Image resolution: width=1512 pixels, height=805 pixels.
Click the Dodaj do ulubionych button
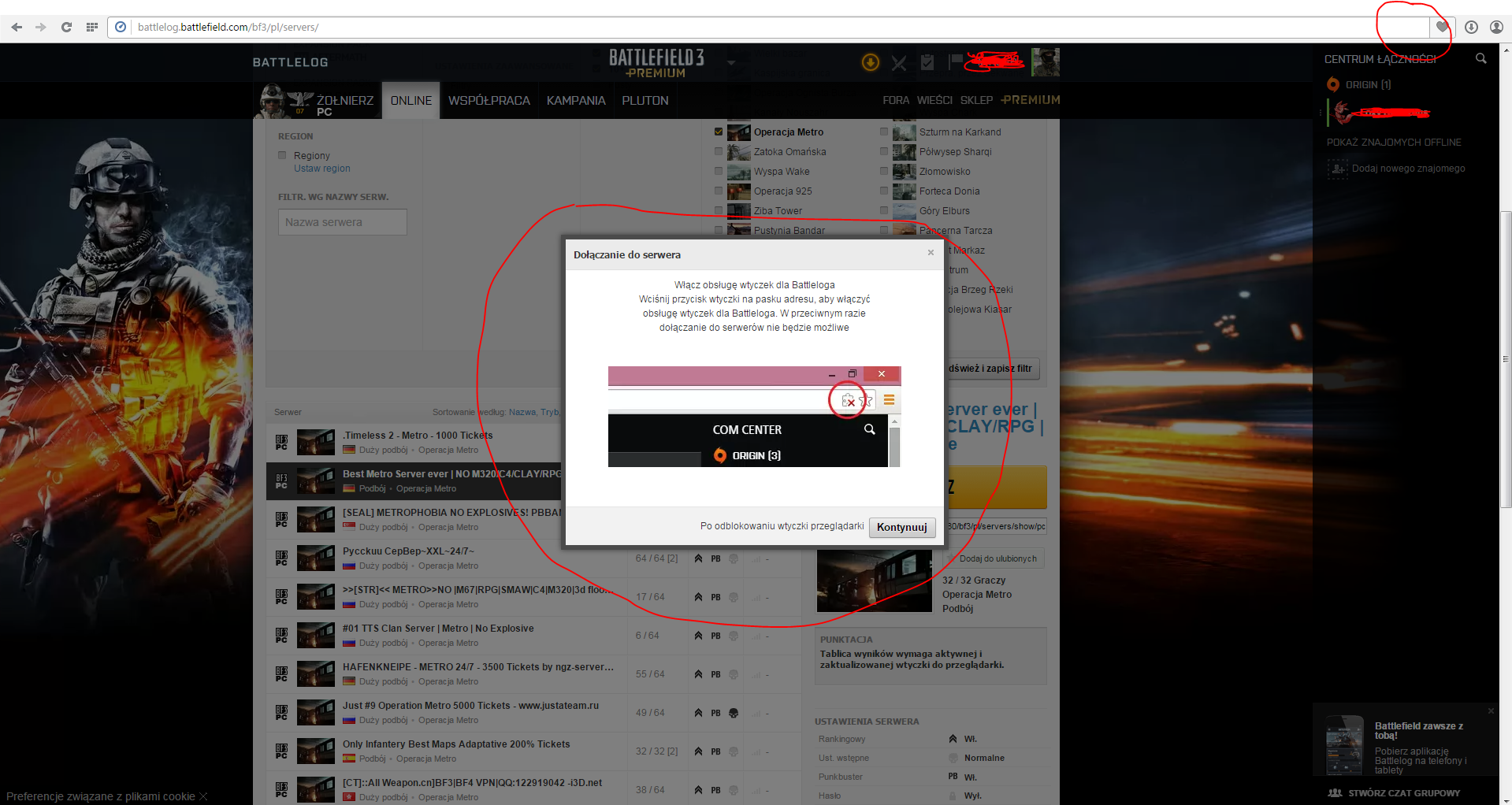tap(993, 558)
